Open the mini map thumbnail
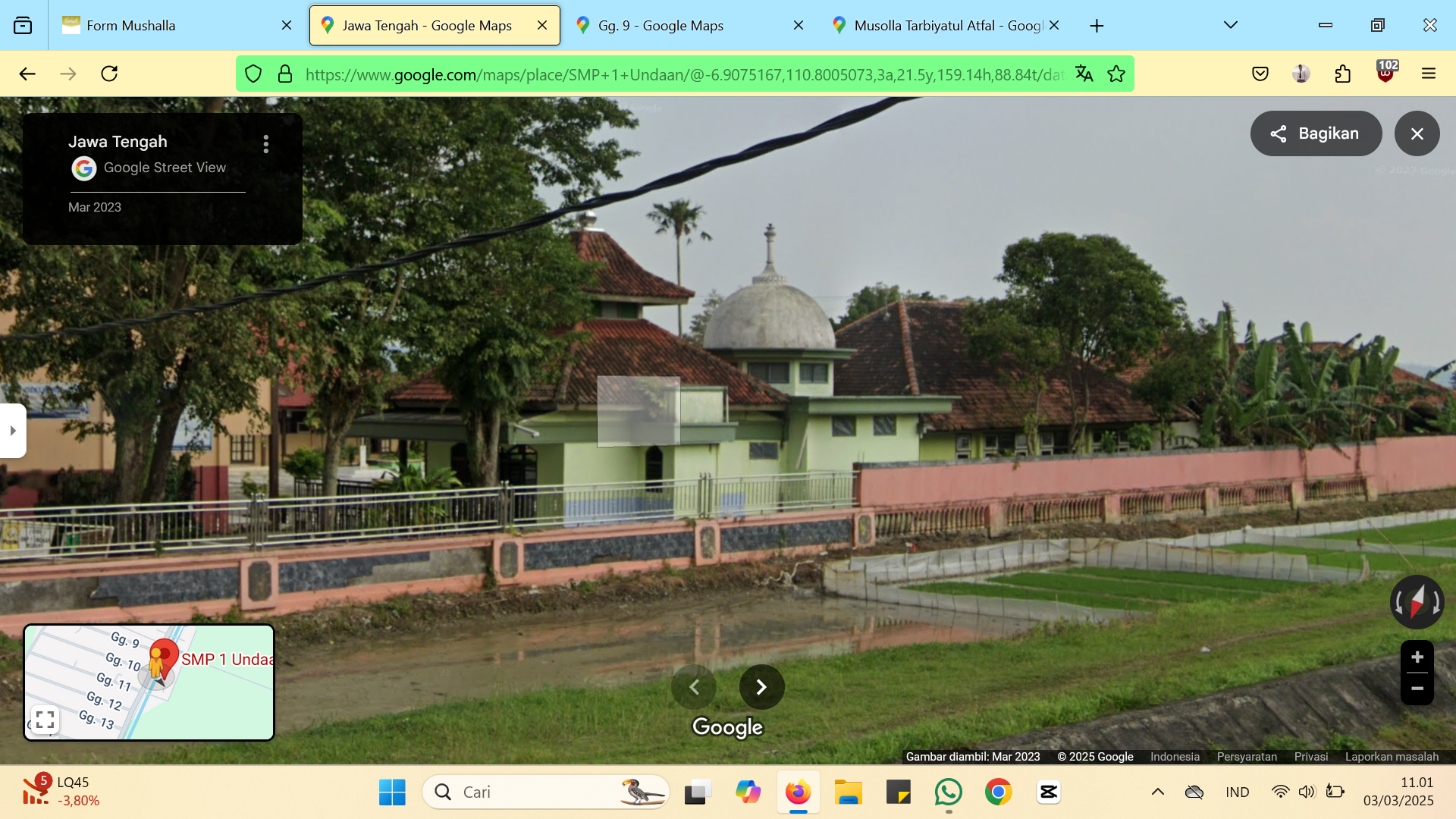Viewport: 1456px width, 819px height. click(149, 682)
